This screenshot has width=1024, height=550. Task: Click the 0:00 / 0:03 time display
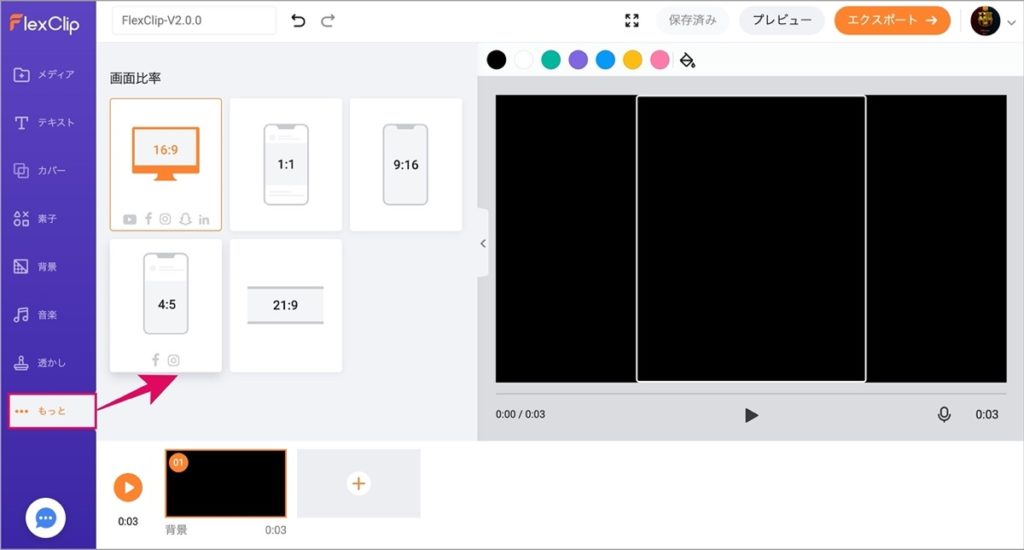tap(520, 414)
